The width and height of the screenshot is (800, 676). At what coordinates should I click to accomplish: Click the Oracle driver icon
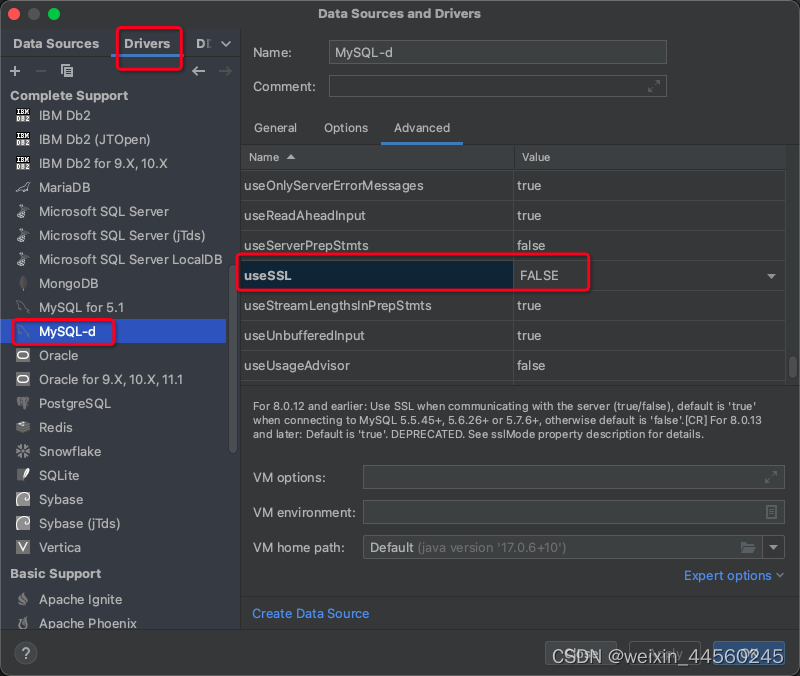pyautogui.click(x=23, y=355)
